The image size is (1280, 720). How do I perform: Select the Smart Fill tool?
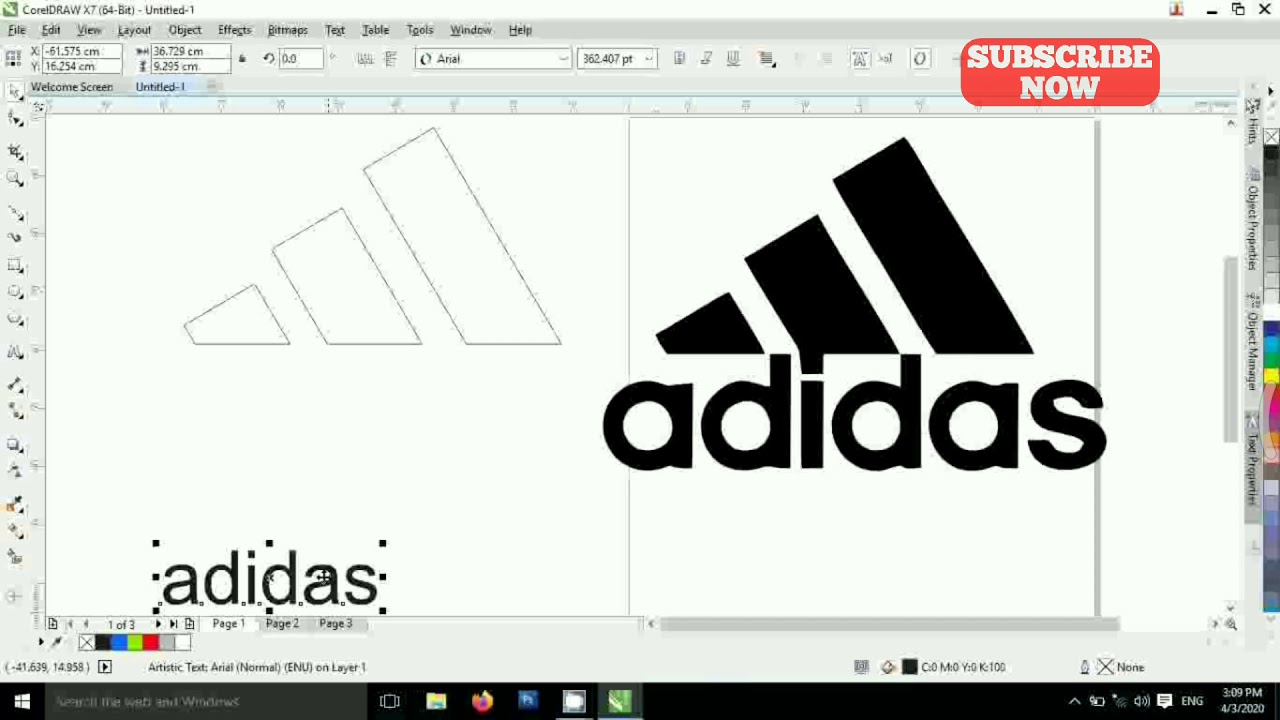coord(15,557)
